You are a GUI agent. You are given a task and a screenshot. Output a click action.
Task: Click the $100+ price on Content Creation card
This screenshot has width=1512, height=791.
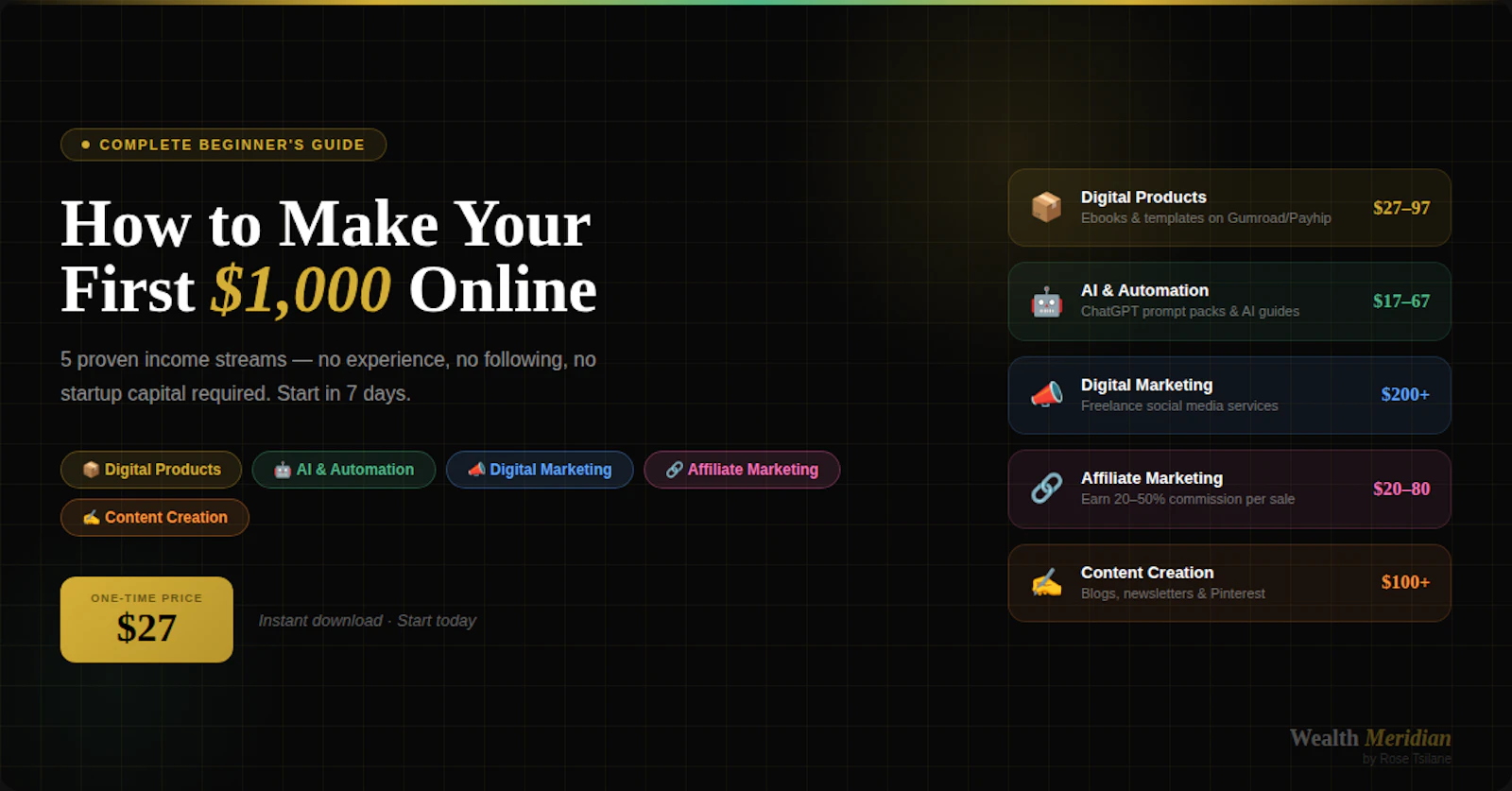(1405, 583)
